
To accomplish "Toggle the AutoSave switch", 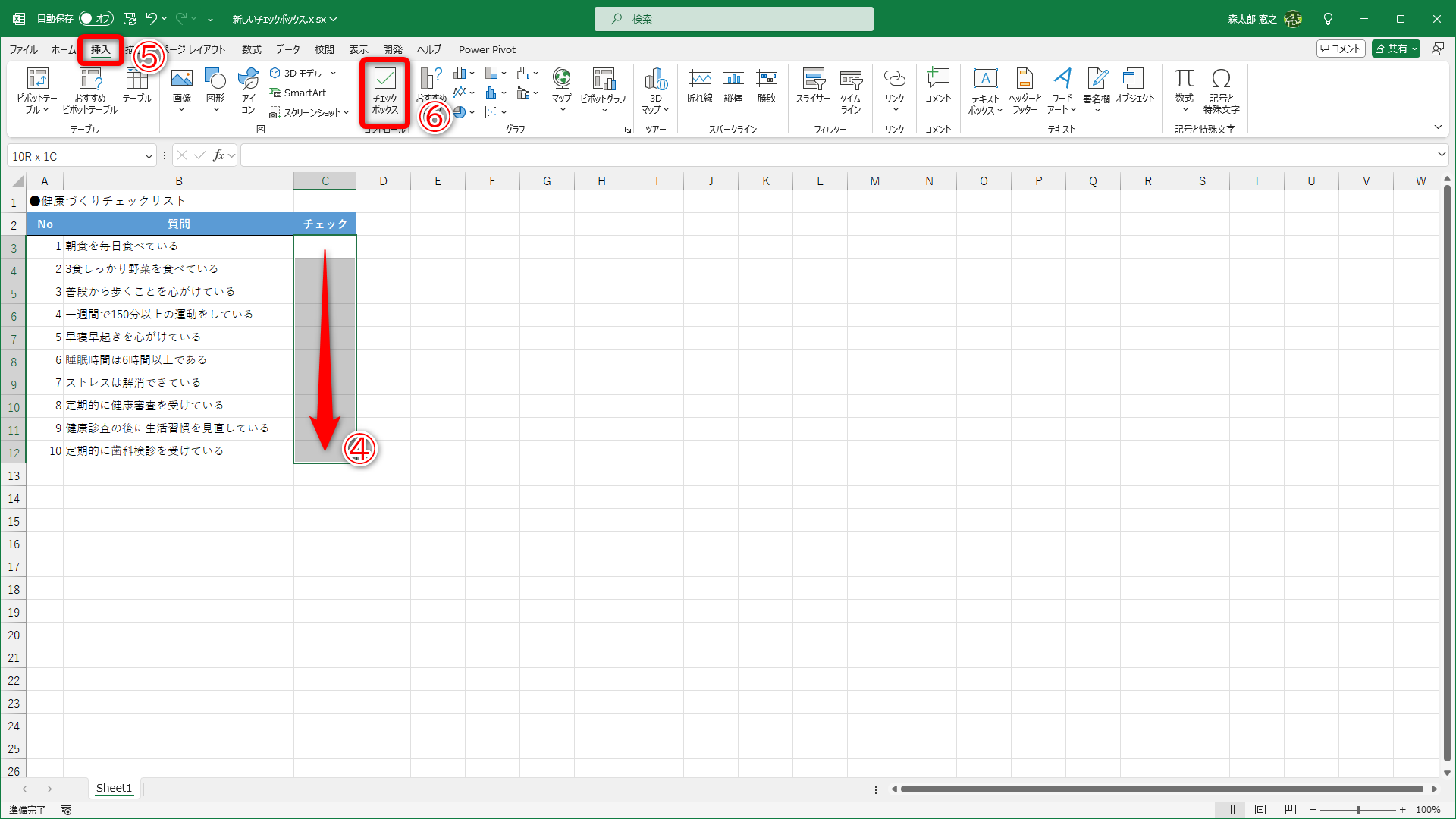I will click(96, 18).
